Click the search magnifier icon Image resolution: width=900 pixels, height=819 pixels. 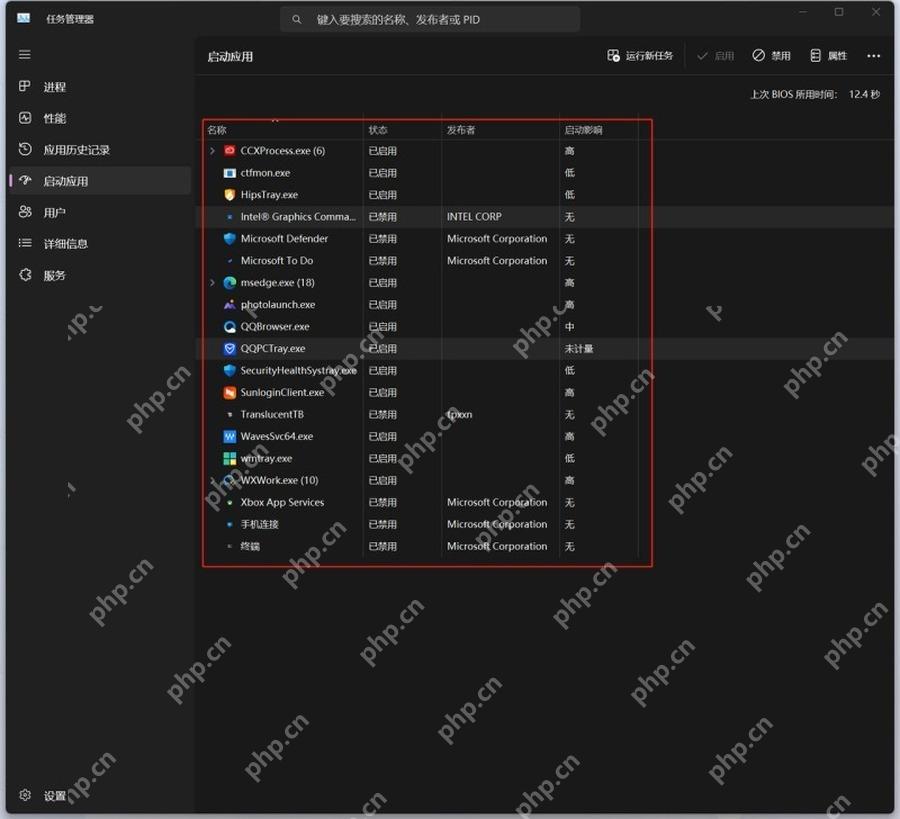coord(297,20)
